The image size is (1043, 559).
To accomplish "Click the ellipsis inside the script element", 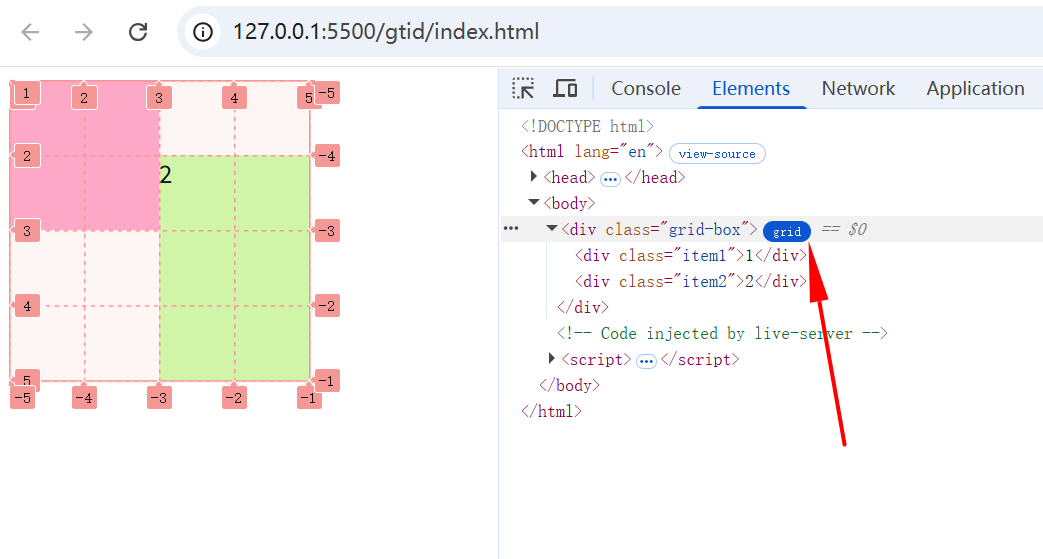I will 646,361.
